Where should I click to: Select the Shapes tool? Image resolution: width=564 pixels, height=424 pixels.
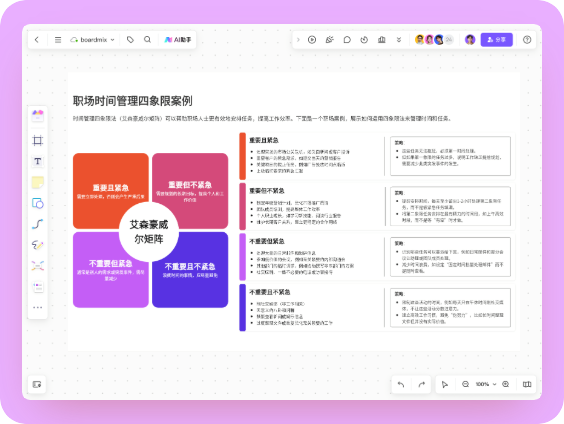tap(38, 203)
